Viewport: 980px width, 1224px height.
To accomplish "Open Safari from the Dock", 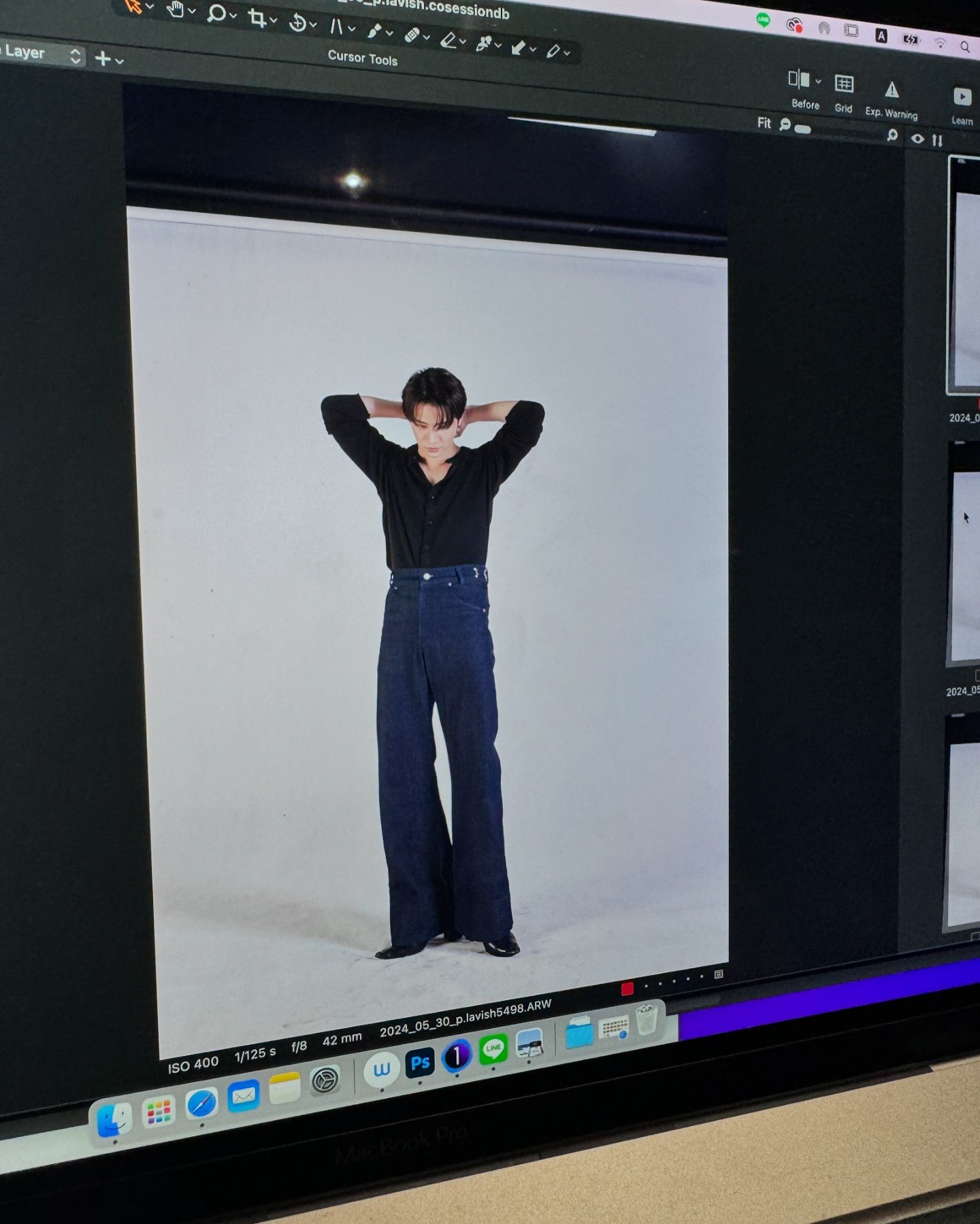I will 202,1104.
